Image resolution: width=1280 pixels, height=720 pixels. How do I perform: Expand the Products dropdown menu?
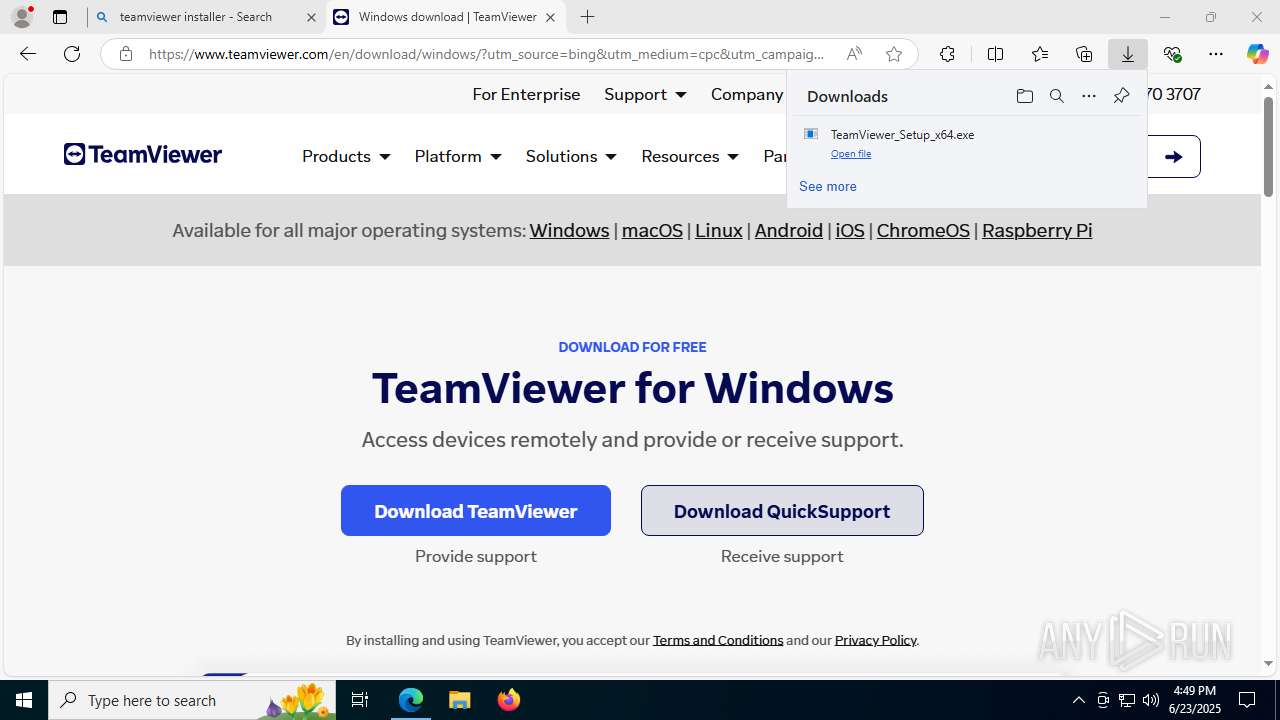pos(346,156)
